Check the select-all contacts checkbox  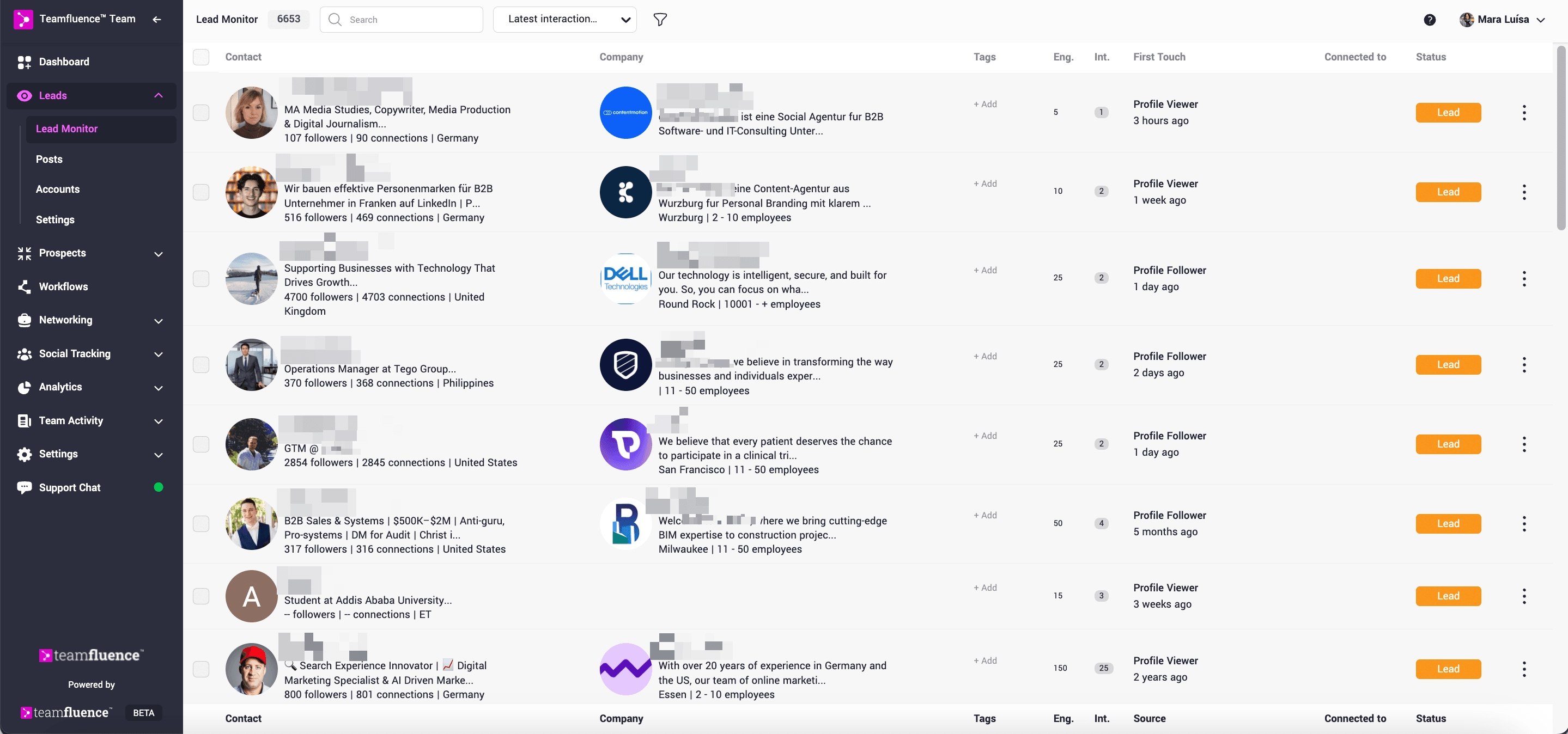pos(201,57)
